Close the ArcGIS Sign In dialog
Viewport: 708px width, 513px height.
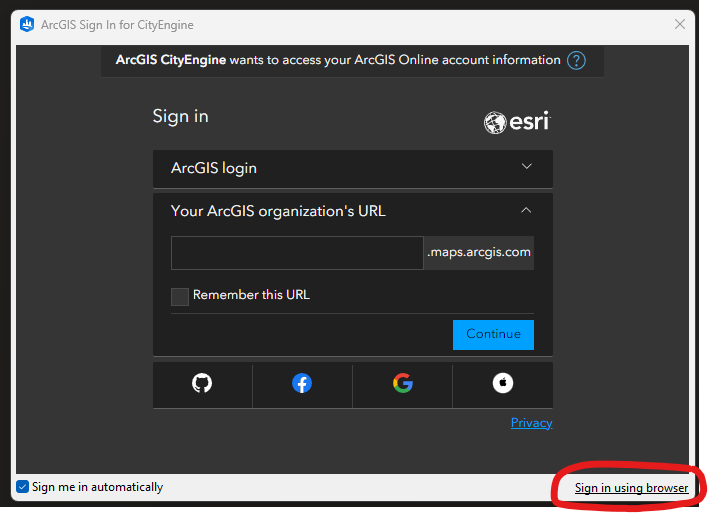(x=680, y=24)
